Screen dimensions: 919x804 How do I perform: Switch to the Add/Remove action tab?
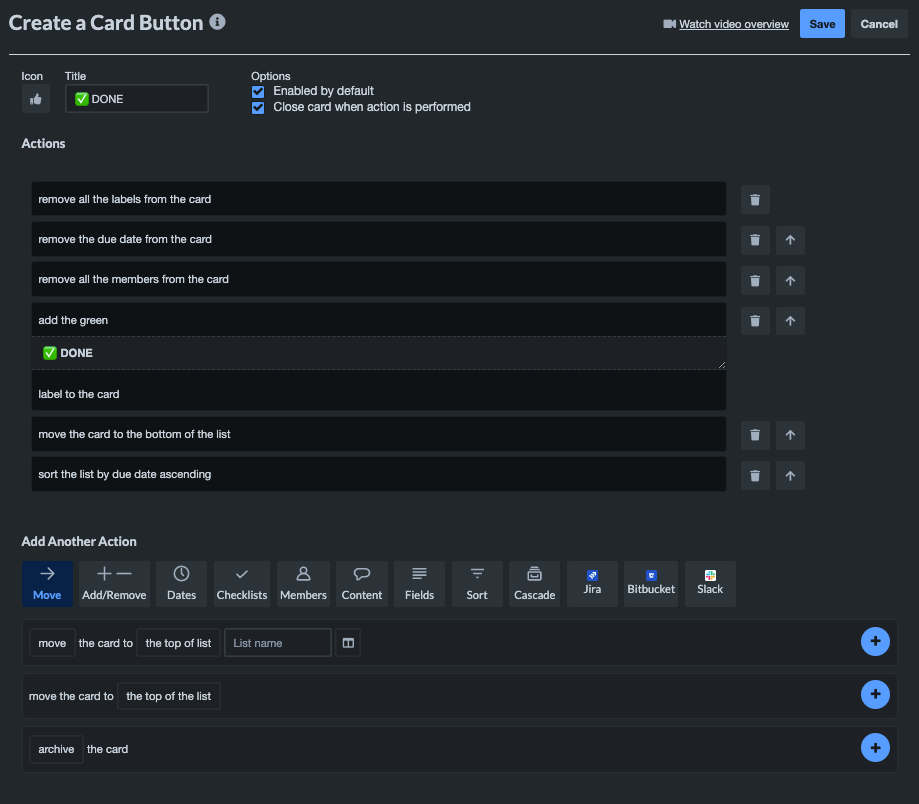[x=114, y=584]
